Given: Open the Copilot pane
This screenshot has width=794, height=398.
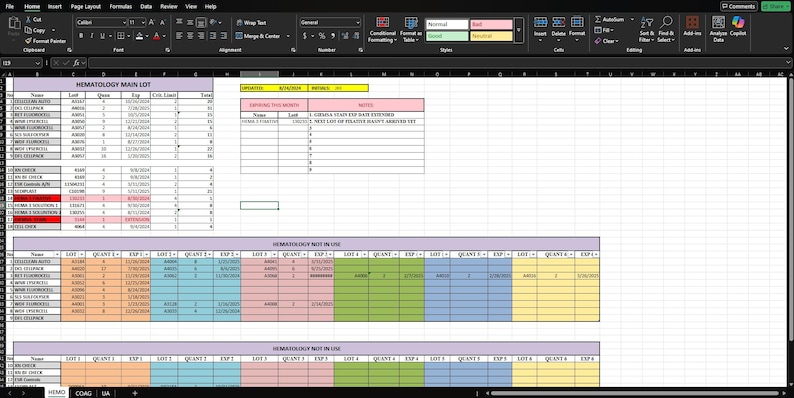Looking at the screenshot, I should click(738, 26).
